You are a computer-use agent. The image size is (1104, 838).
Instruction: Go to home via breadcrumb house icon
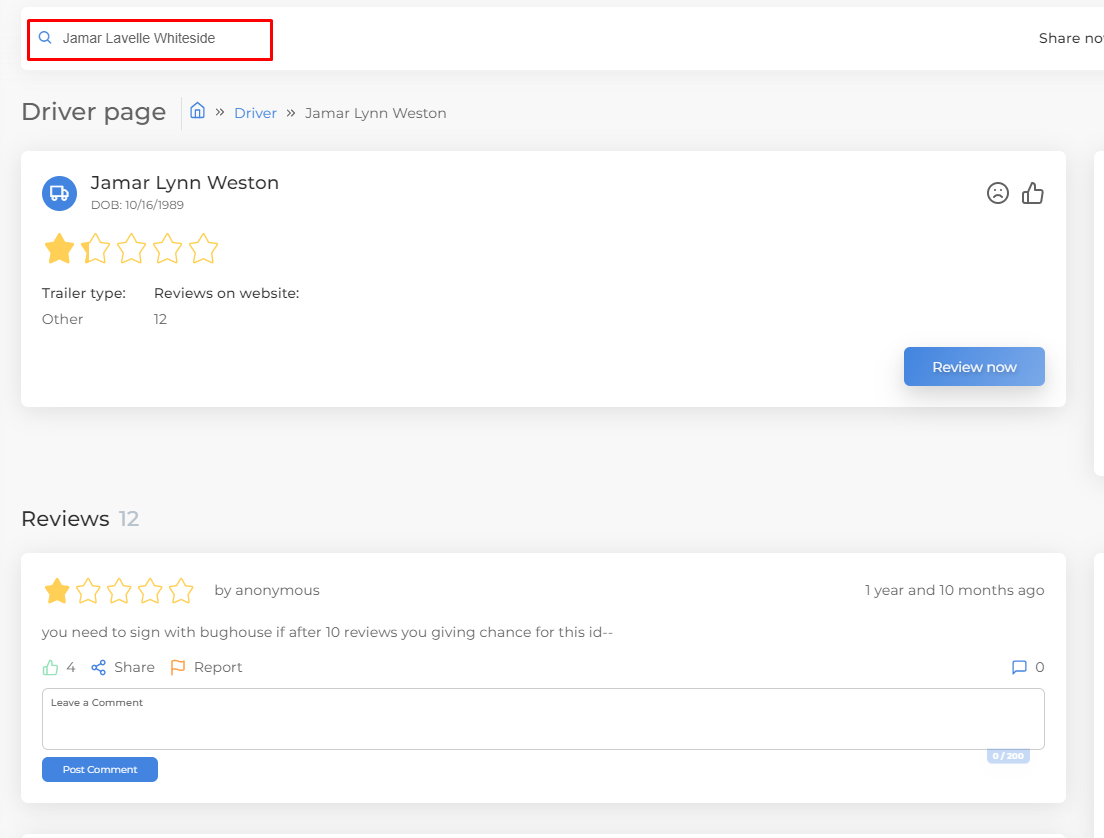[198, 111]
